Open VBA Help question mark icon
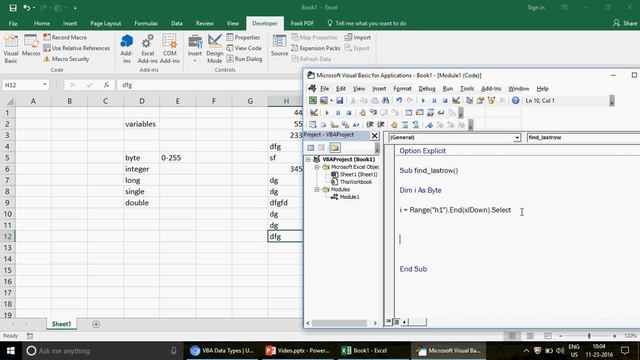Image resolution: width=640 pixels, height=360 pixels. pyautogui.click(x=516, y=100)
